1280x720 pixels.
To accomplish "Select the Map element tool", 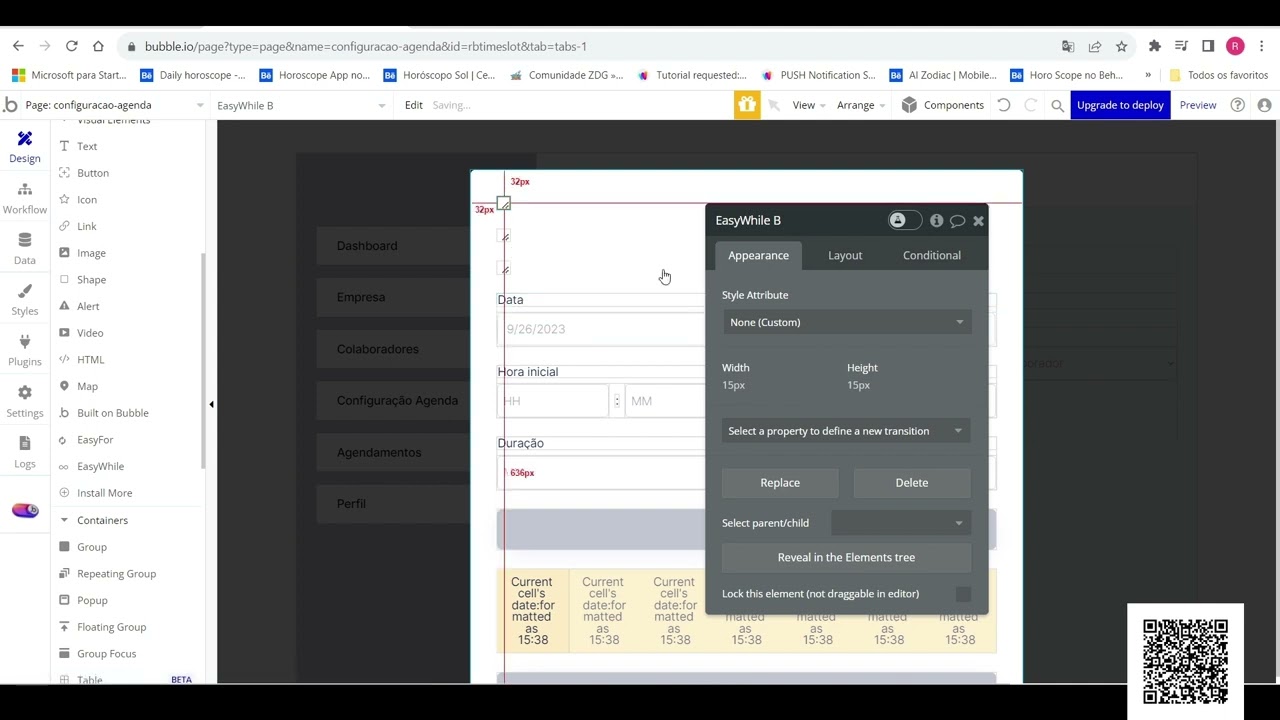I will [x=87, y=386].
